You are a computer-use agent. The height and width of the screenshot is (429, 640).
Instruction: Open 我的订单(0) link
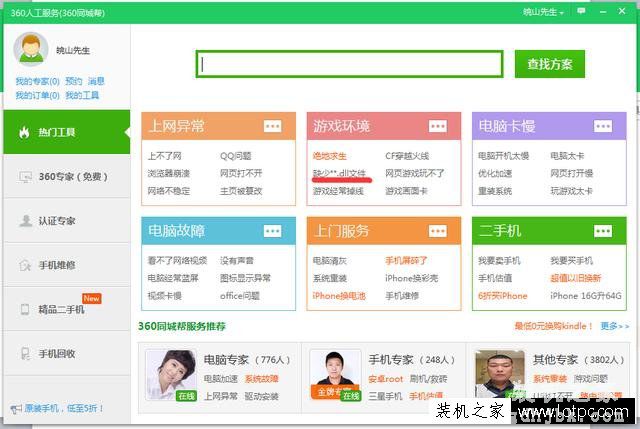pyautogui.click(x=38, y=96)
